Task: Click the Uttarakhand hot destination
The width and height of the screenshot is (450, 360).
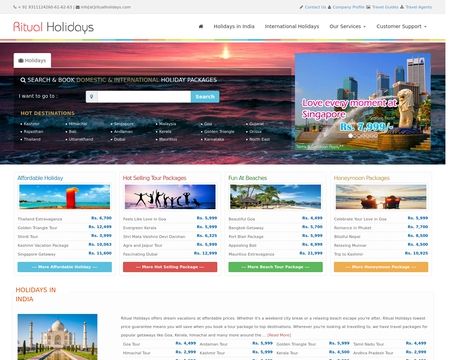Action: (x=81, y=139)
